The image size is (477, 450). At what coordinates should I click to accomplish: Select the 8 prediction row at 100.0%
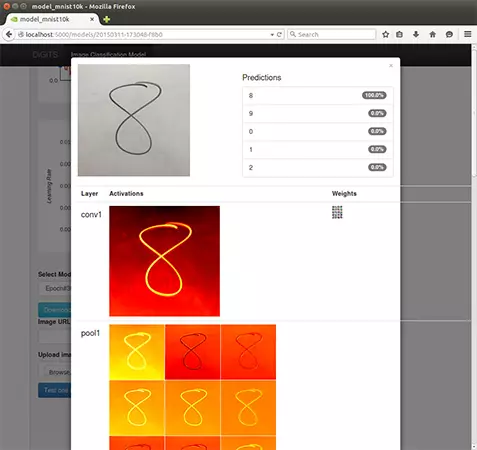(x=318, y=96)
